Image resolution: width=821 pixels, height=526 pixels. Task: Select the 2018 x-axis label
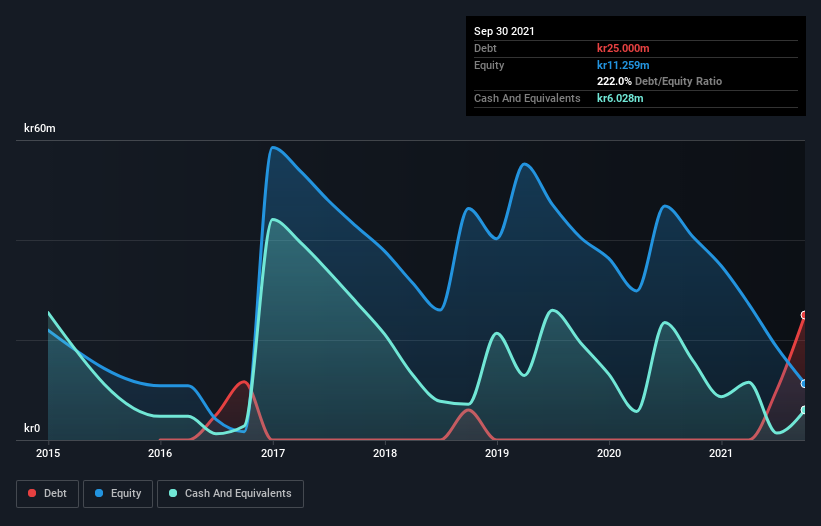pos(385,453)
